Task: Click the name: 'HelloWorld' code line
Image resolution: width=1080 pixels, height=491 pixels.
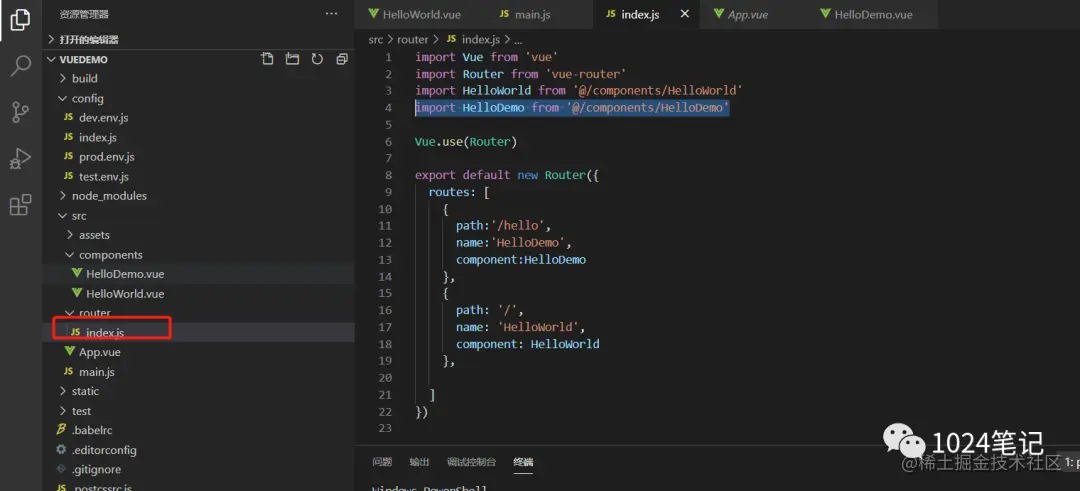Action: [x=520, y=327]
